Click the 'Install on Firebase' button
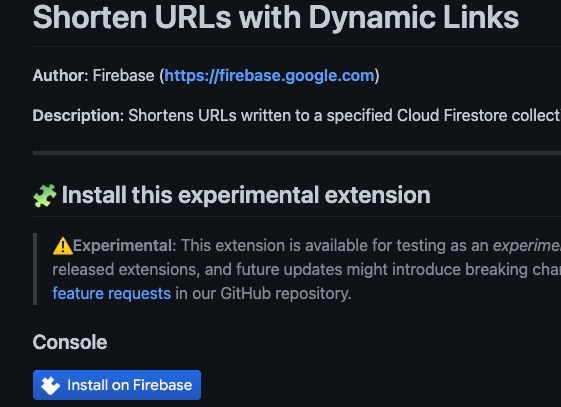This screenshot has height=407, width=561. (117, 385)
